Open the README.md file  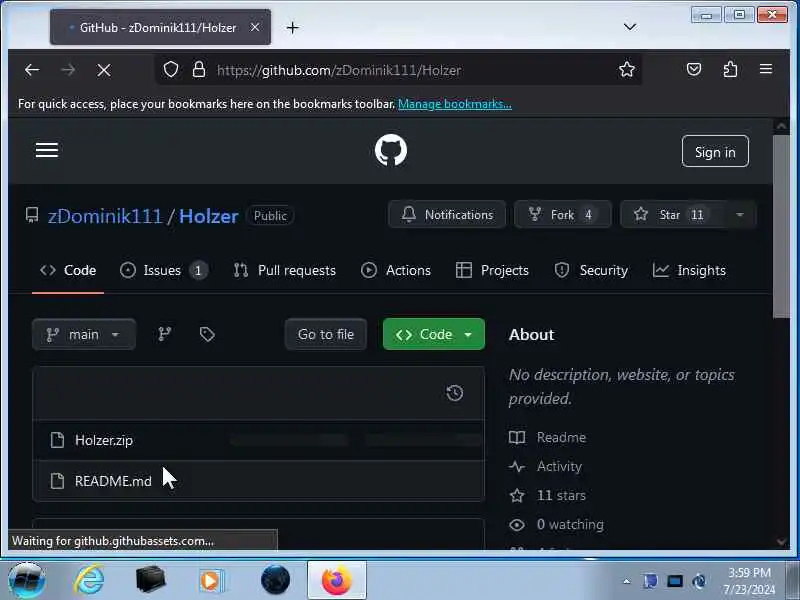coord(113,481)
